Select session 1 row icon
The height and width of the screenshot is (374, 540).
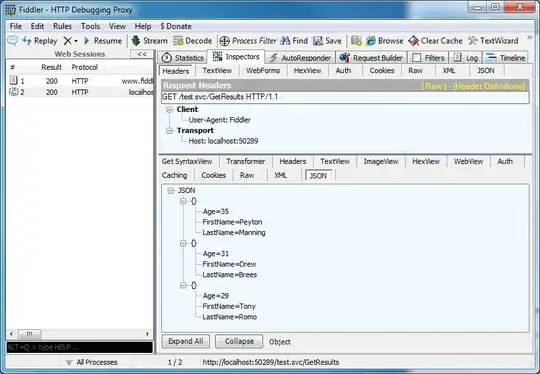coord(13,81)
